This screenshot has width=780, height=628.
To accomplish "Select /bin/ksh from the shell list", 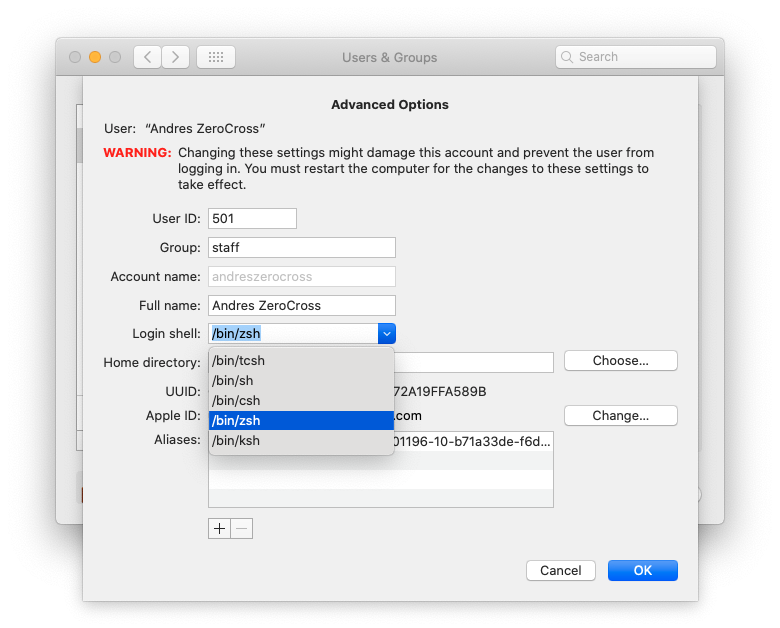I will coord(301,440).
